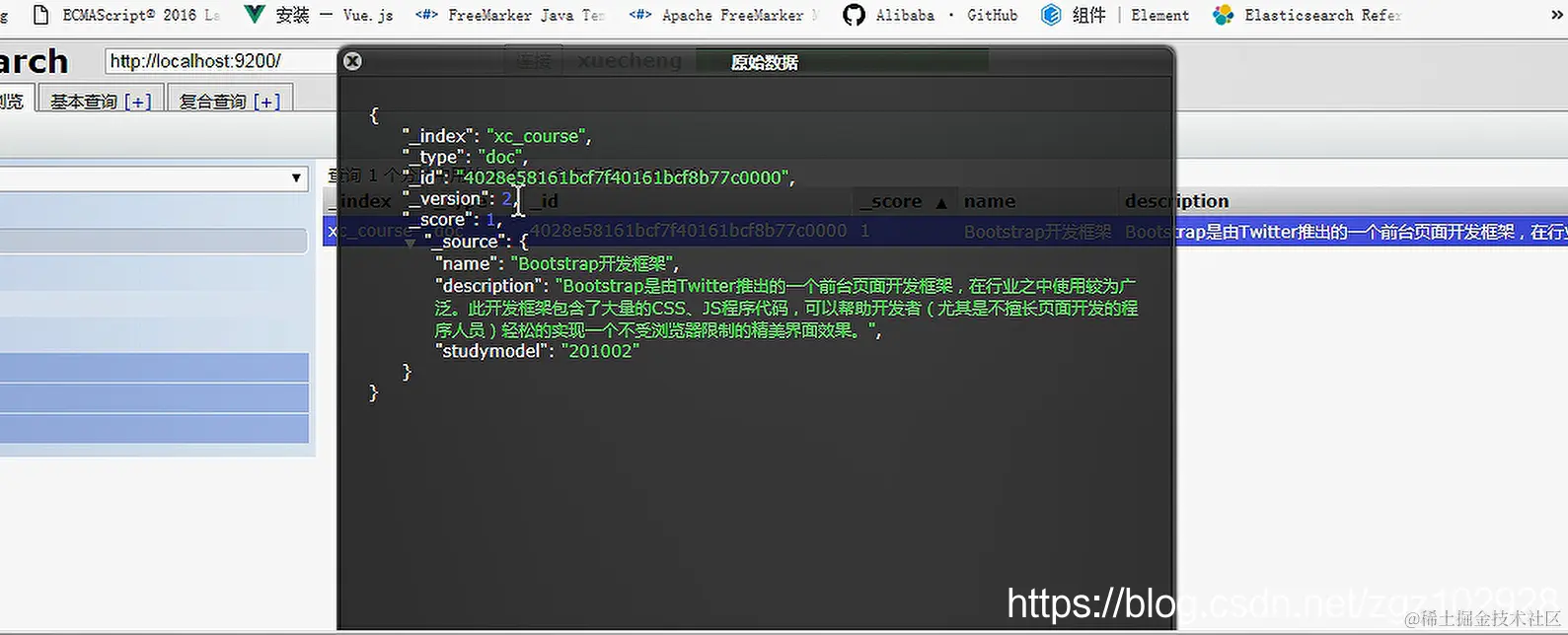This screenshot has height=635, width=1568.
Task: Show more bookmarks with the » chevron
Action: (x=1558, y=15)
